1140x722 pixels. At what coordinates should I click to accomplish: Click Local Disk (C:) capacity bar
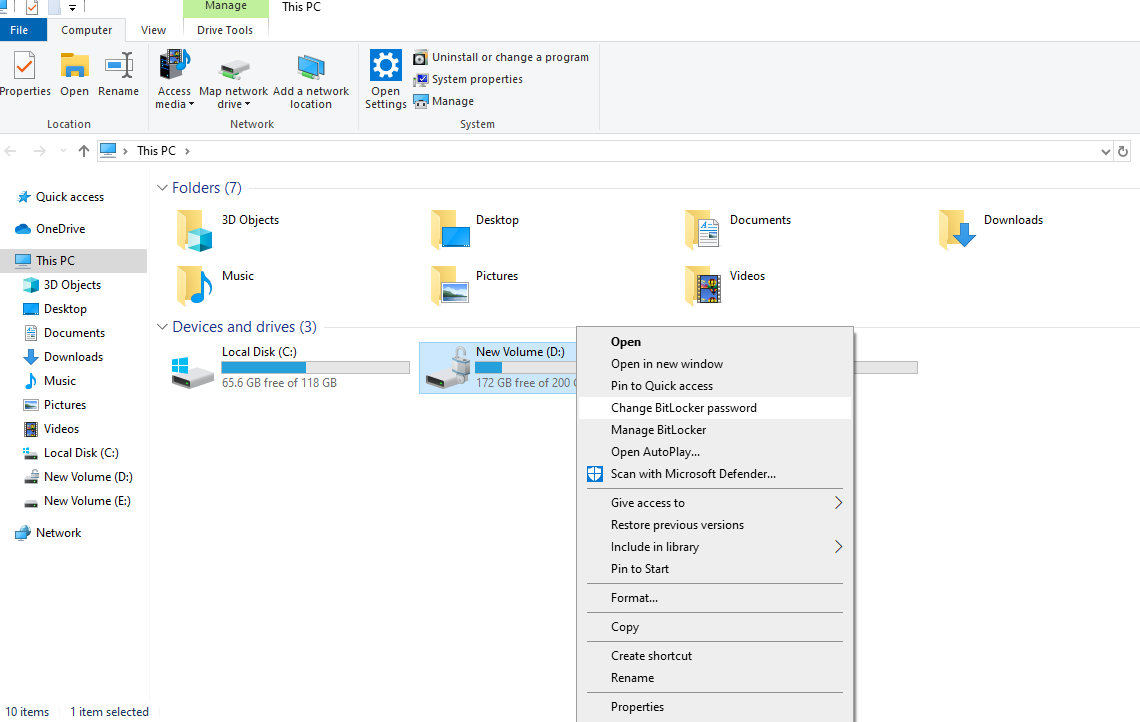316,368
